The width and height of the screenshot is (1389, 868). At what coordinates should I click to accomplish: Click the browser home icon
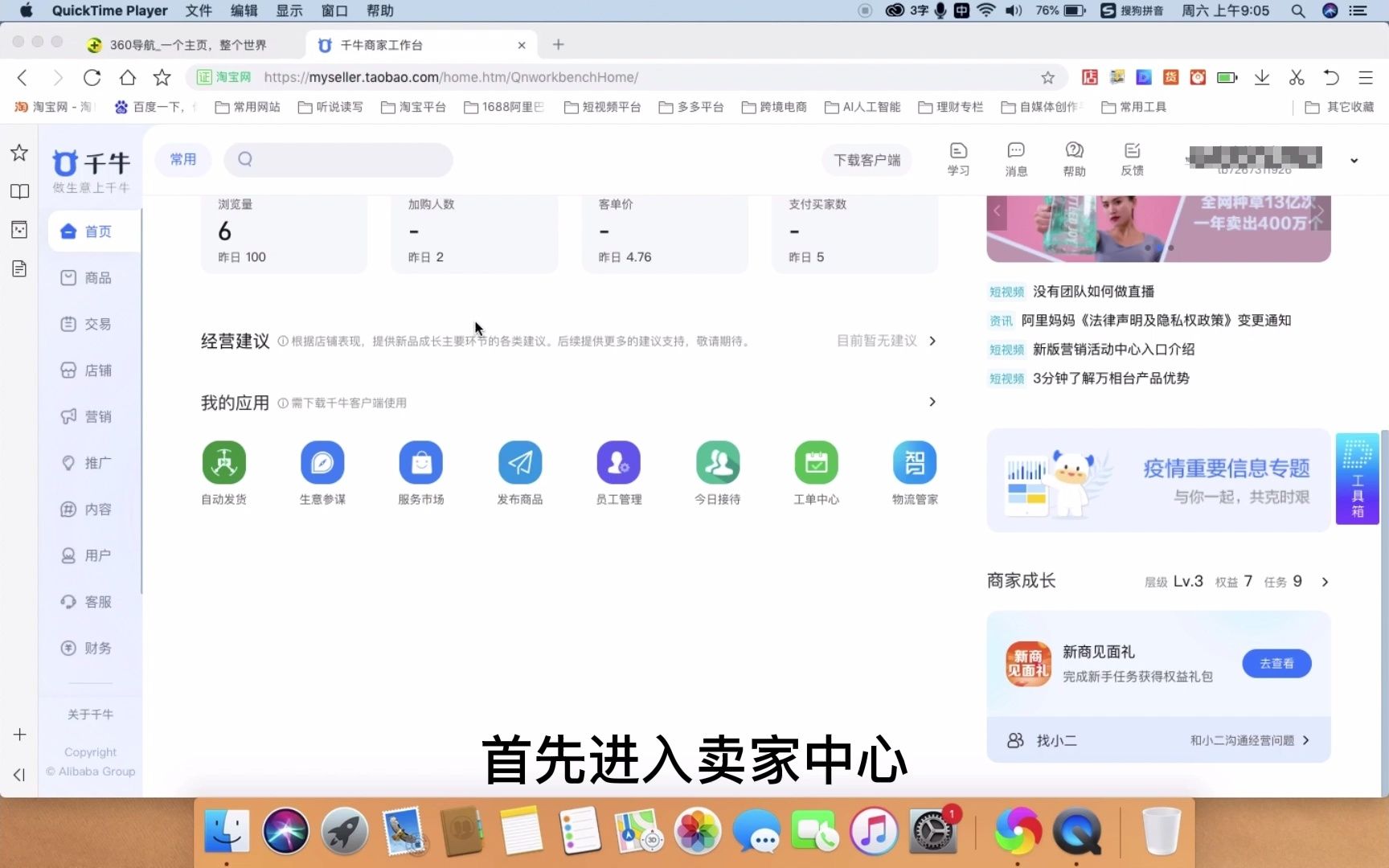[x=128, y=77]
